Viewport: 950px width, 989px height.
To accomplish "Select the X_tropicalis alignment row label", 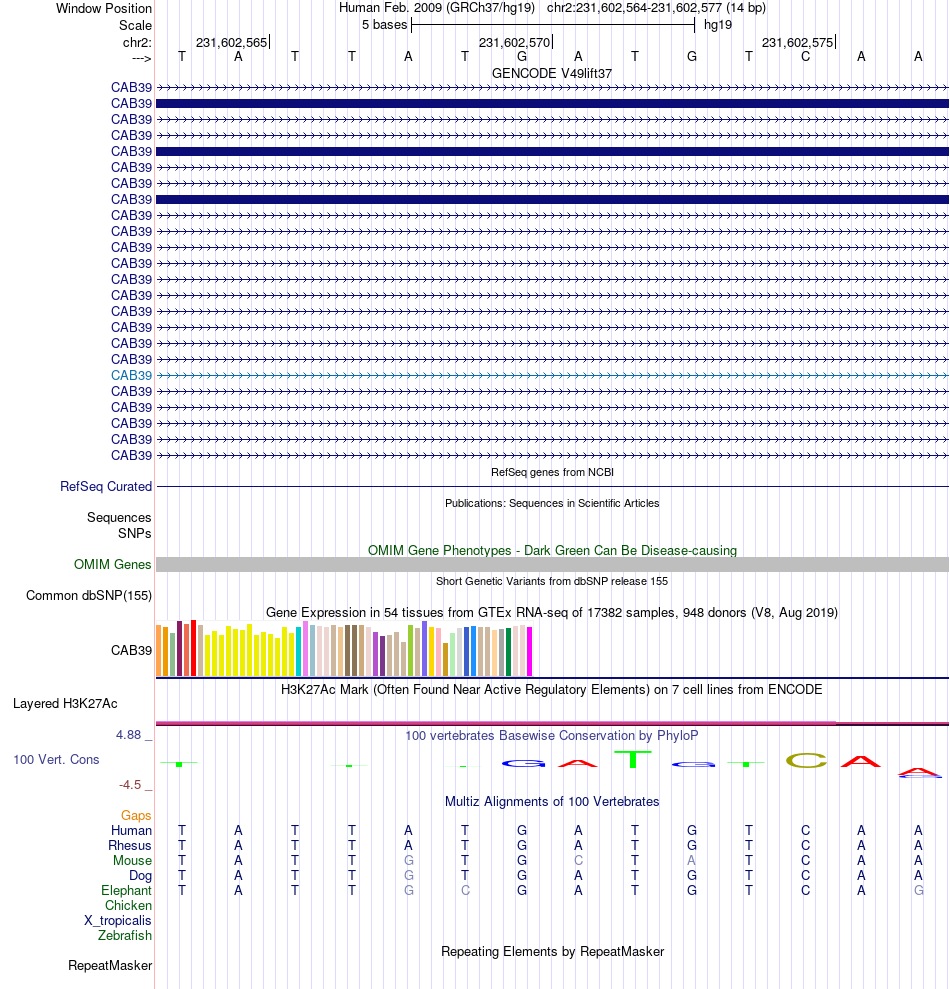I will pyautogui.click(x=118, y=921).
